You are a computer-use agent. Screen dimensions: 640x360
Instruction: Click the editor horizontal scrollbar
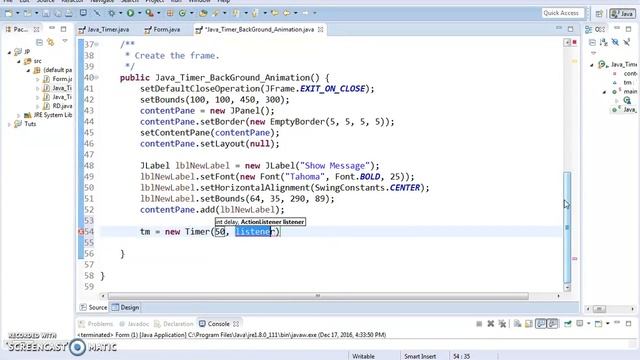318,296
